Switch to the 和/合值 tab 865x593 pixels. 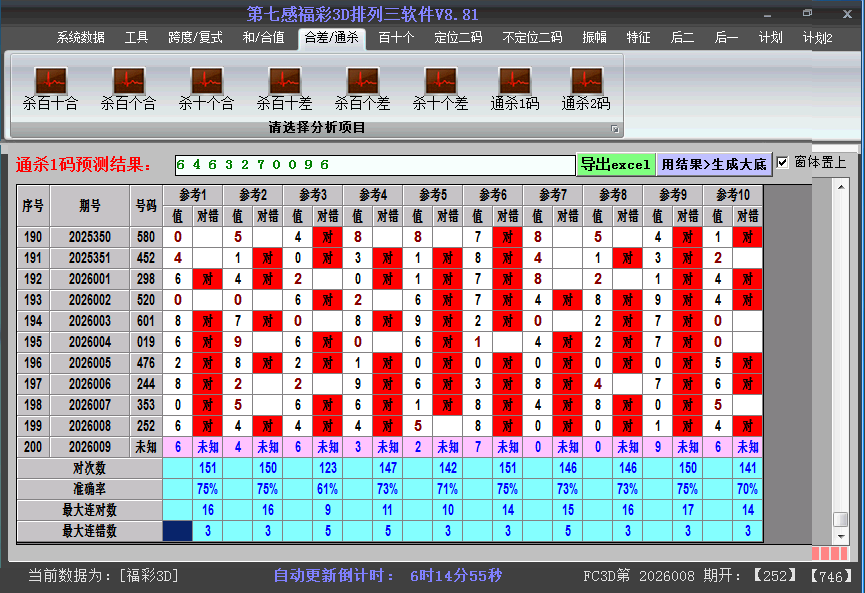[263, 38]
